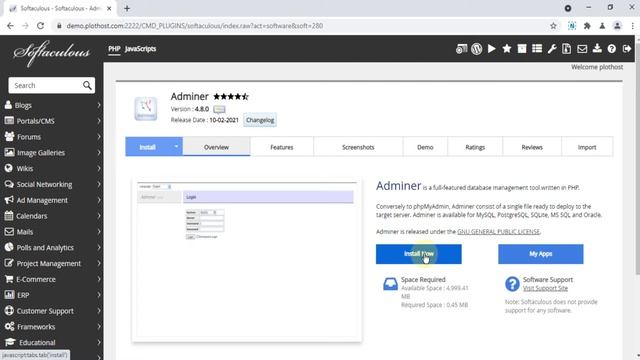
Task: Click the Install Now button
Action: [x=418, y=254]
